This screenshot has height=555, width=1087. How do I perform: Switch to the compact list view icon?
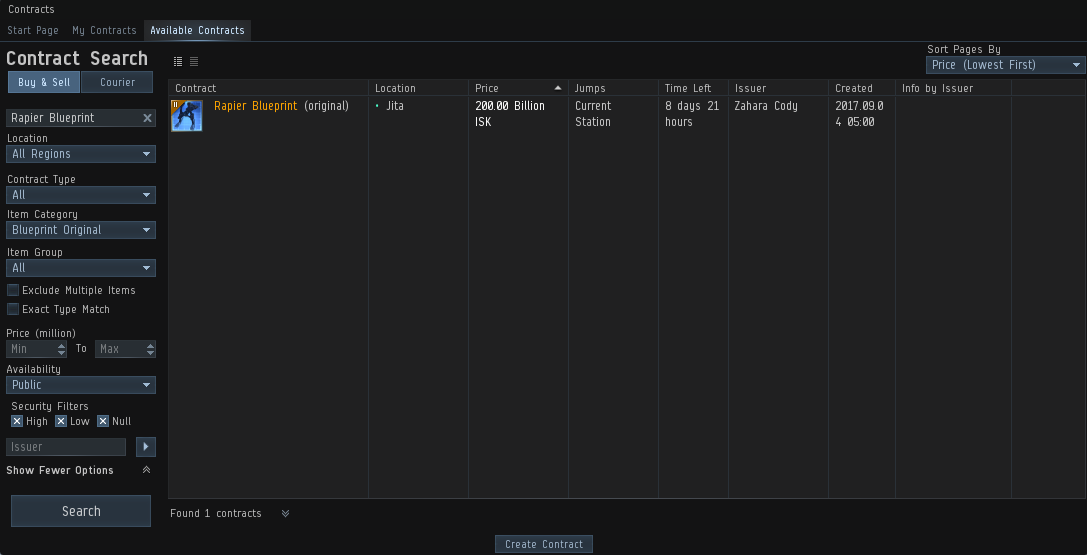coord(194,62)
